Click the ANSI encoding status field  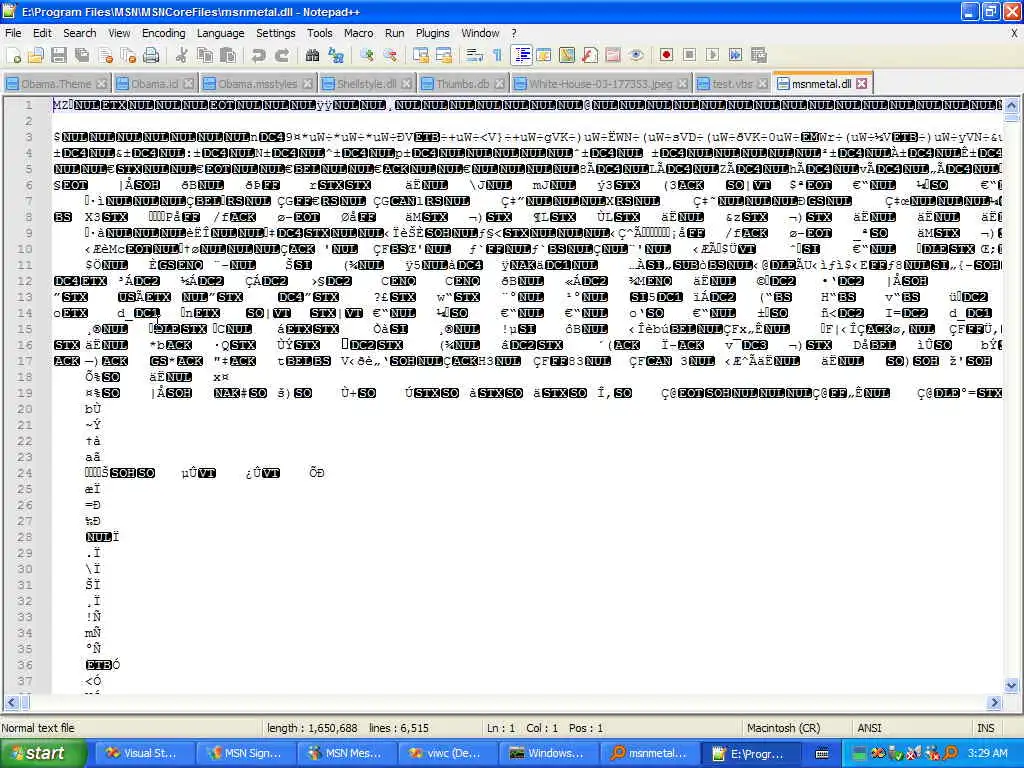[869, 728]
